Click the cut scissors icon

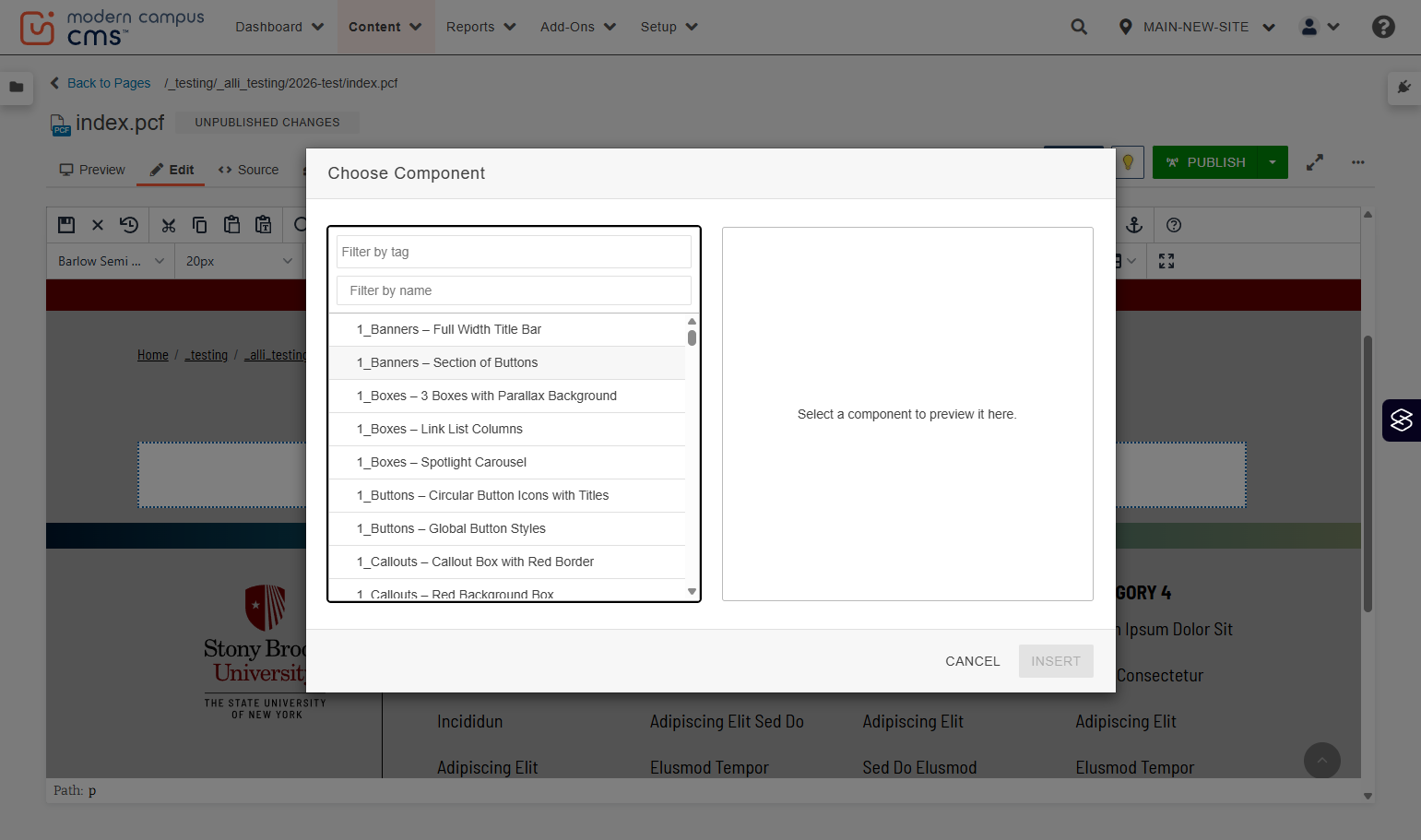(x=168, y=225)
